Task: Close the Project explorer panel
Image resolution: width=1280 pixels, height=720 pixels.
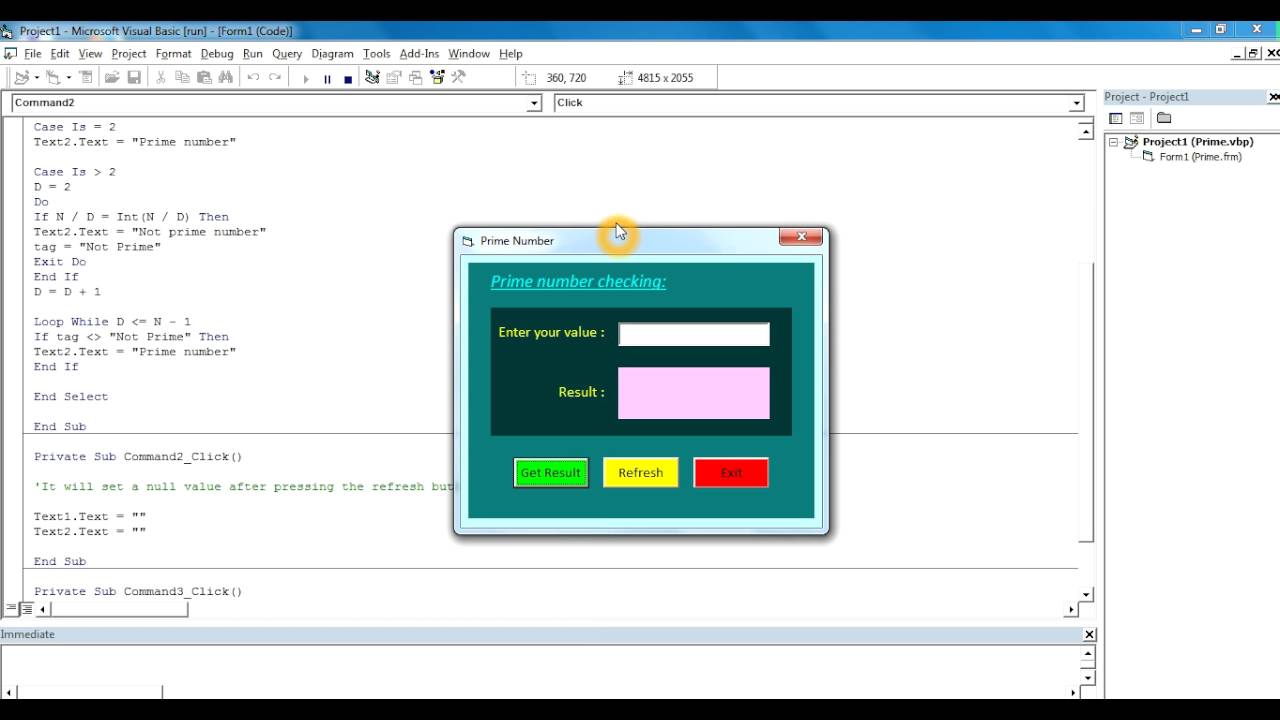Action: 1273,97
